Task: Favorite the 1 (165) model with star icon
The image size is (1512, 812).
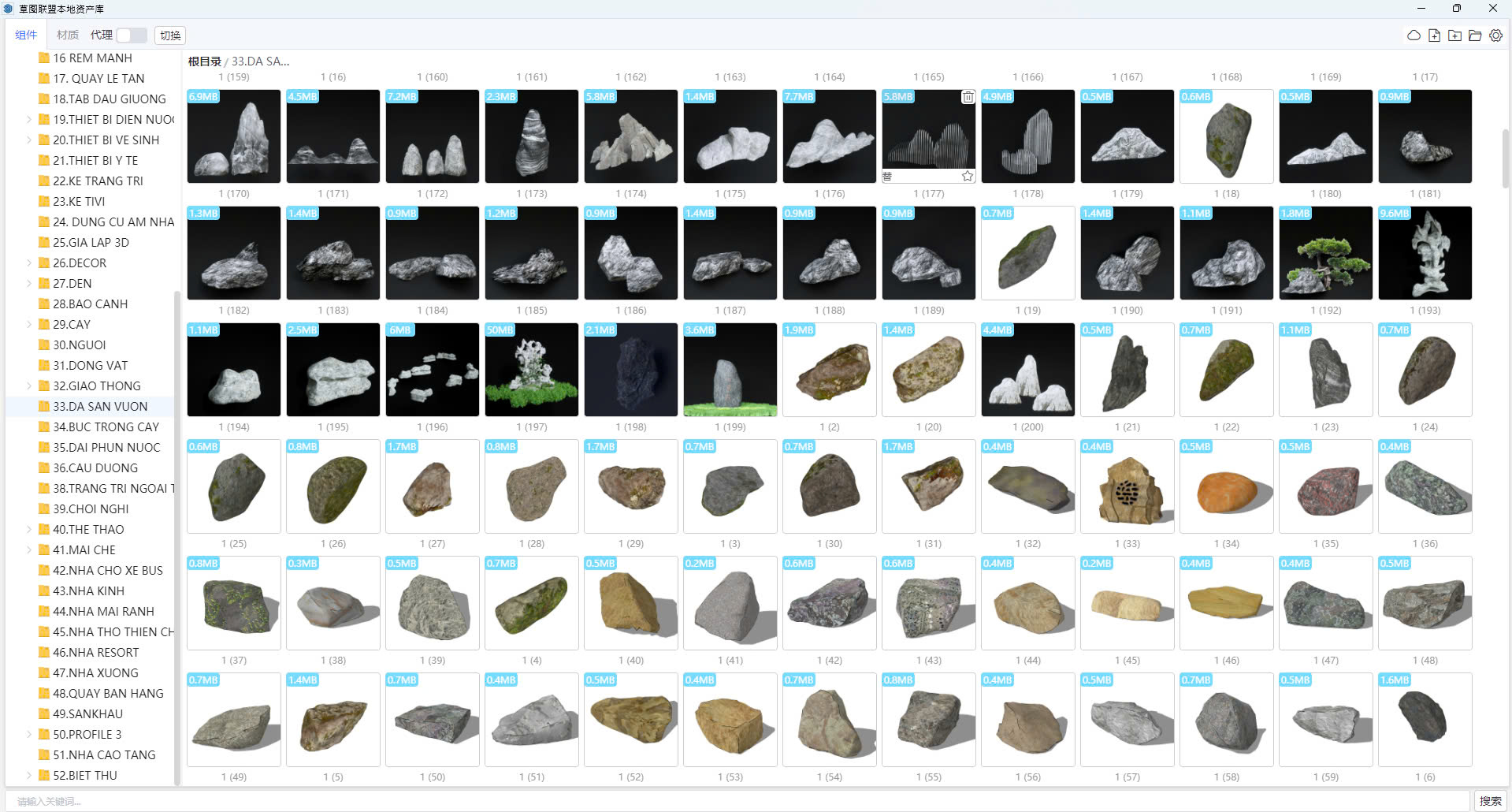Action: pos(968,177)
